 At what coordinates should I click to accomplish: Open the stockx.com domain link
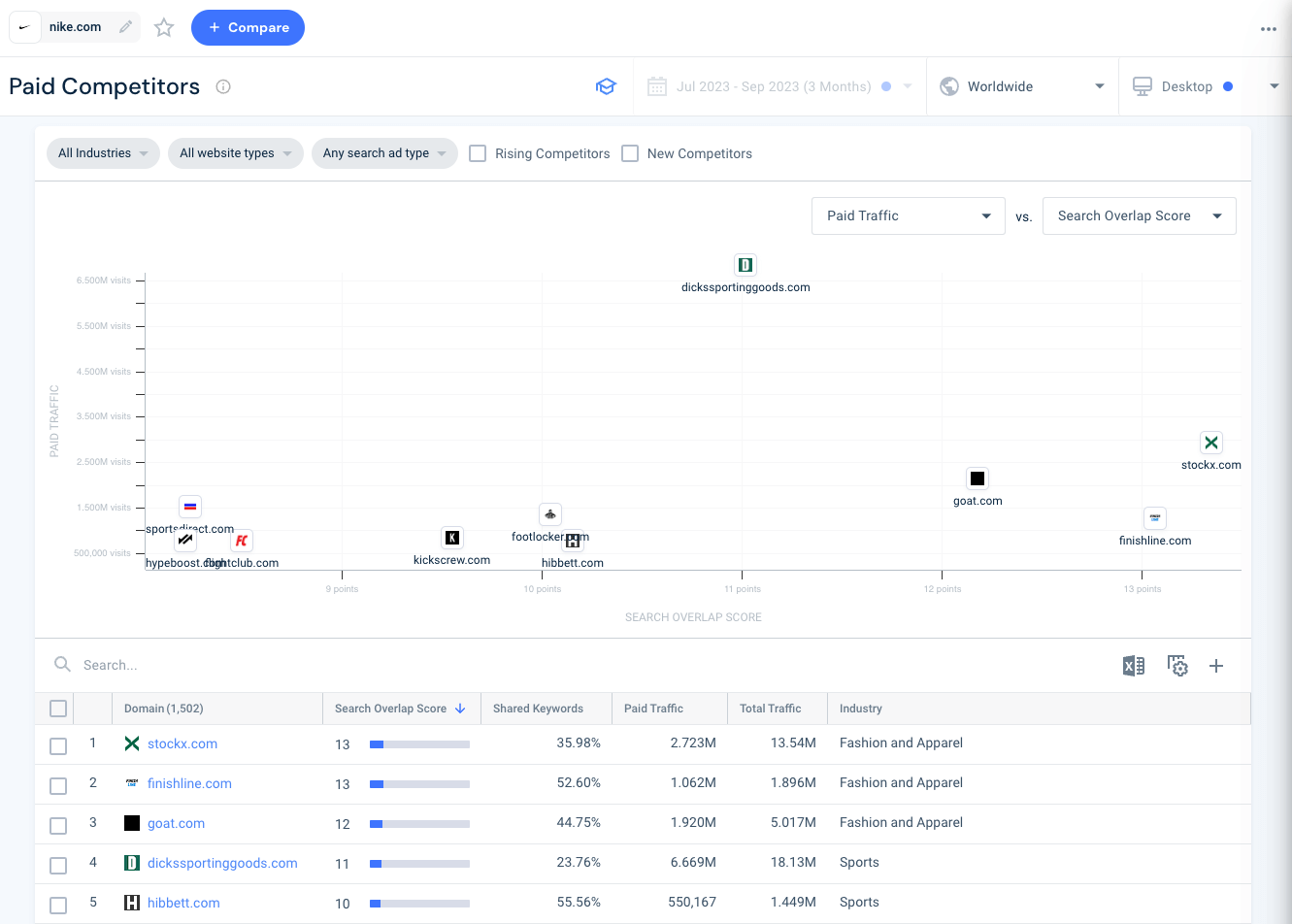click(x=181, y=743)
